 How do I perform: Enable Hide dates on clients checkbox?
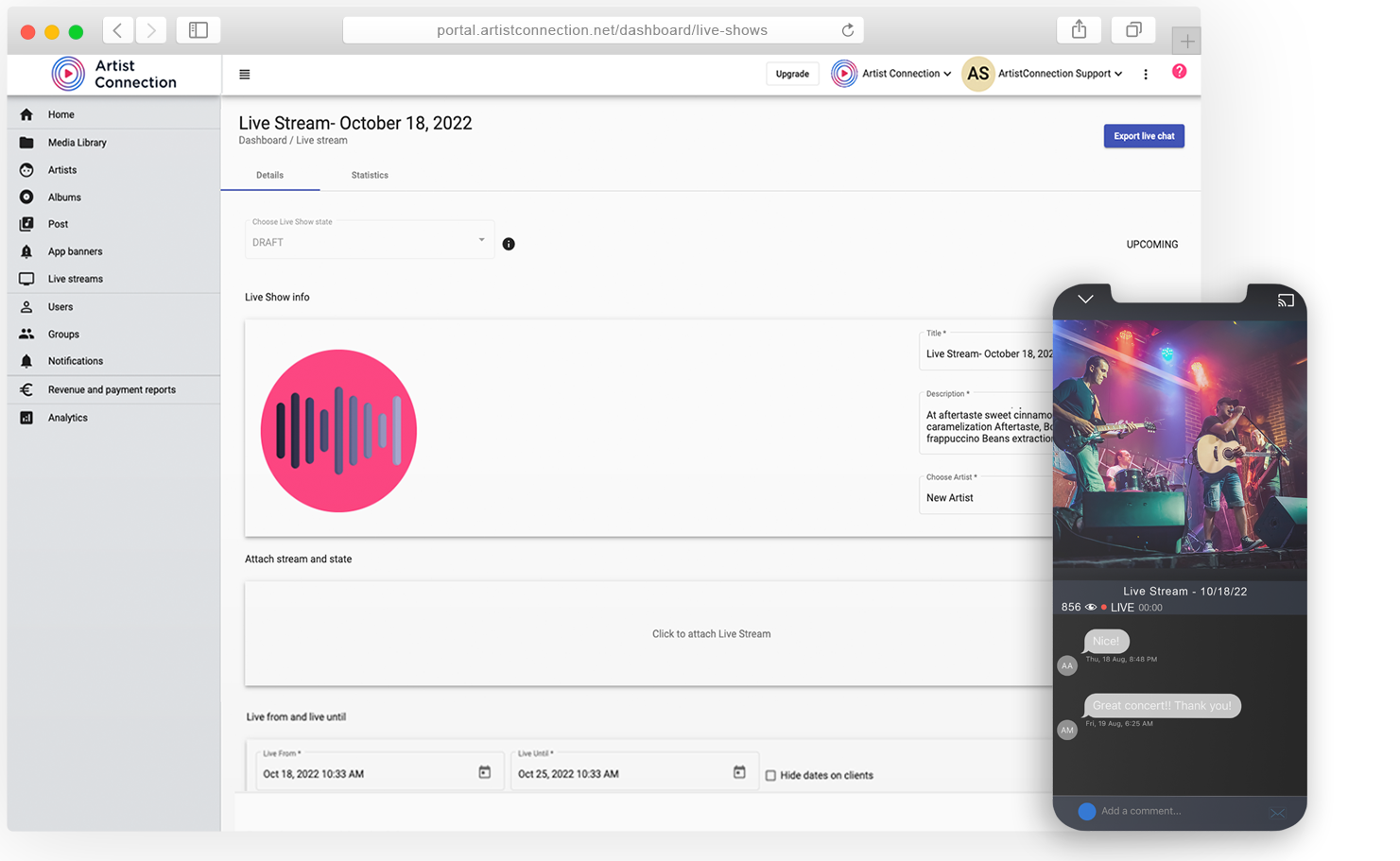(x=770, y=776)
